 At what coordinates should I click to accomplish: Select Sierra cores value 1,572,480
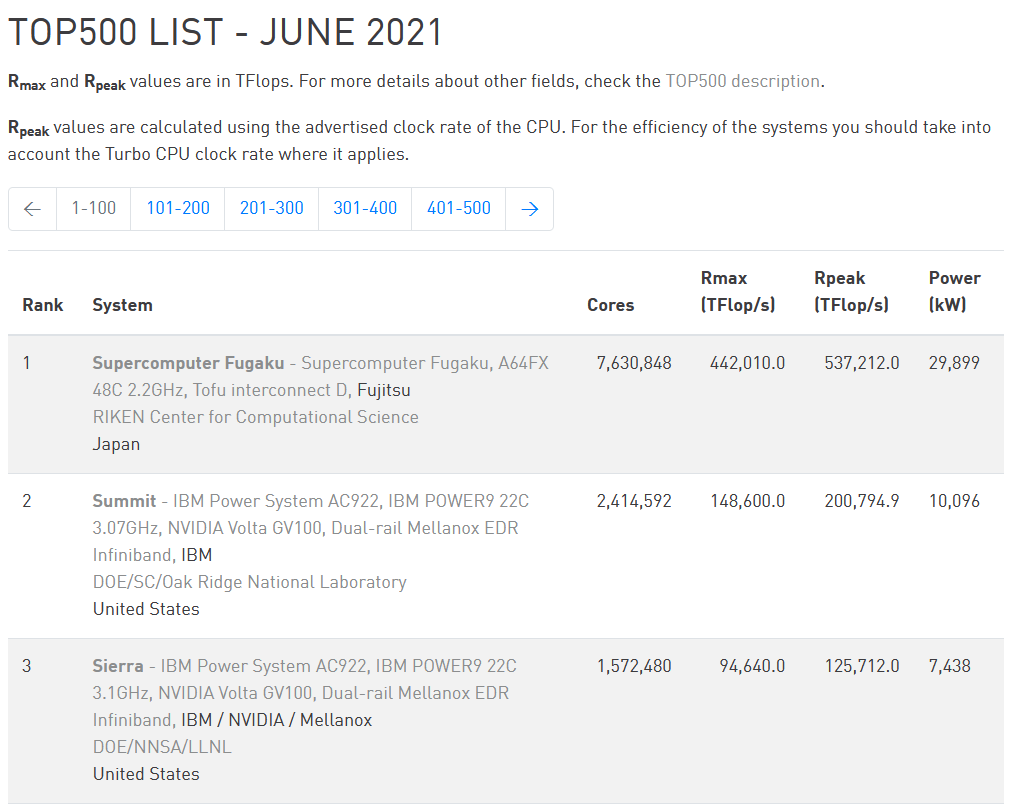click(x=634, y=666)
